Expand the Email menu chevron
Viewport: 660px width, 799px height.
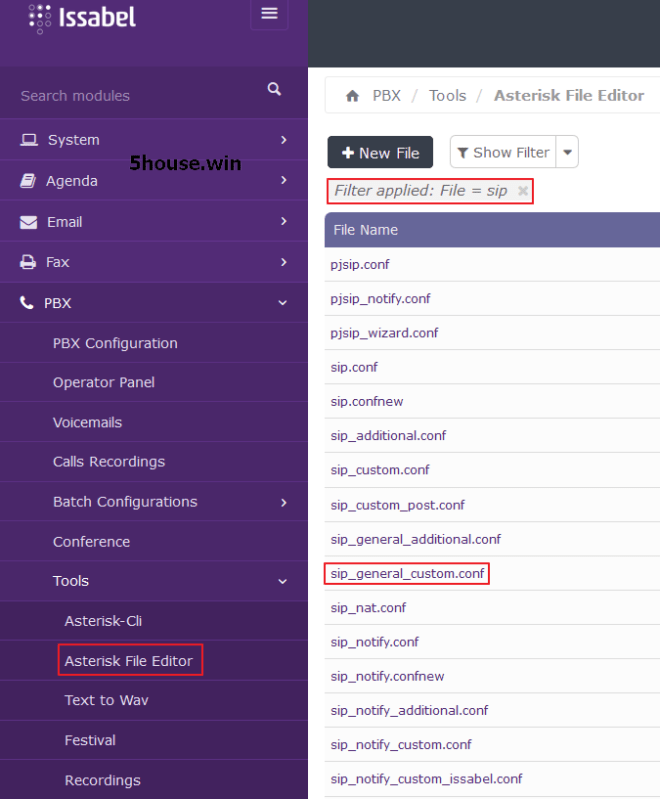coord(284,221)
